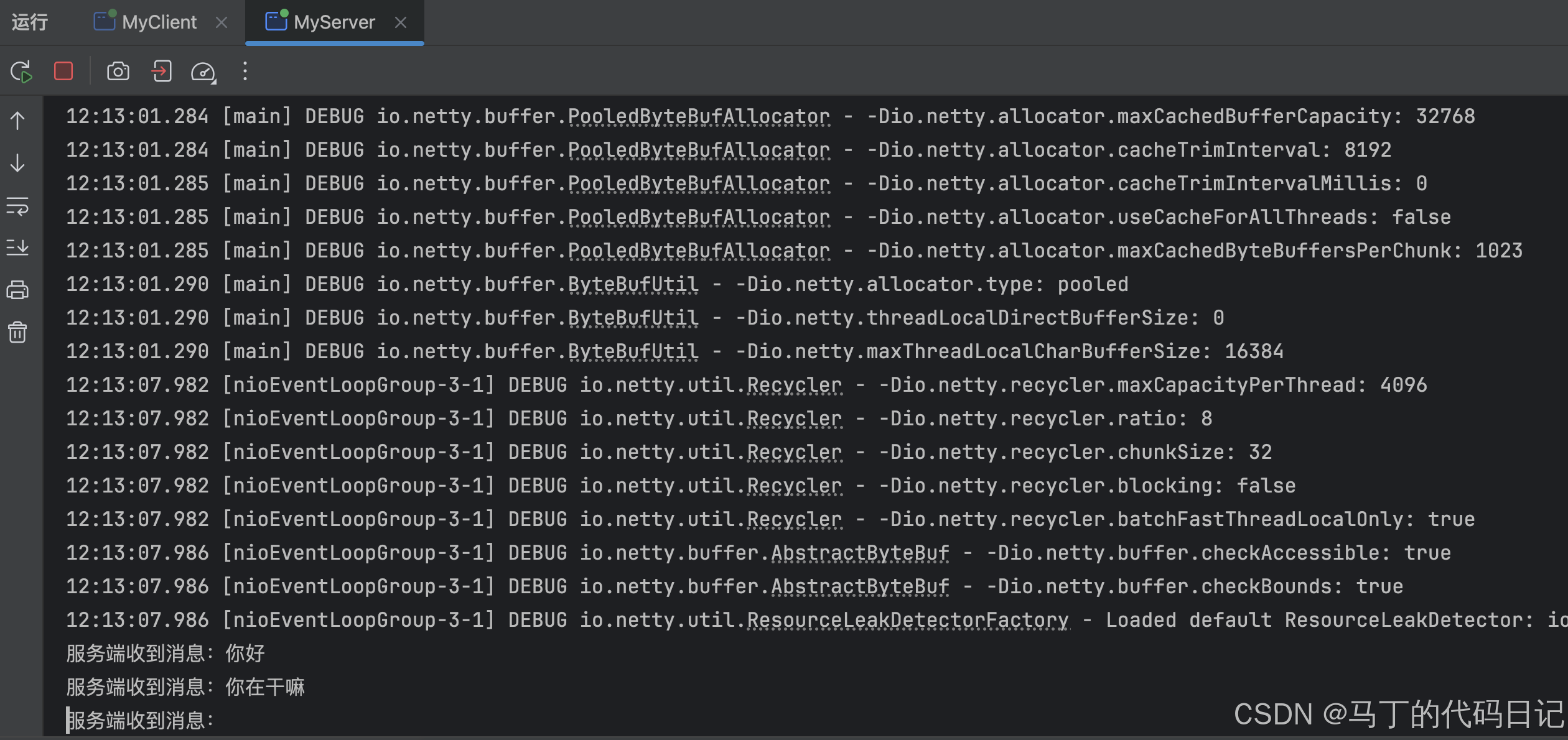Open Recycler link on maxCapacityPerThread line
This screenshot has height=740, width=1568.
[795, 385]
